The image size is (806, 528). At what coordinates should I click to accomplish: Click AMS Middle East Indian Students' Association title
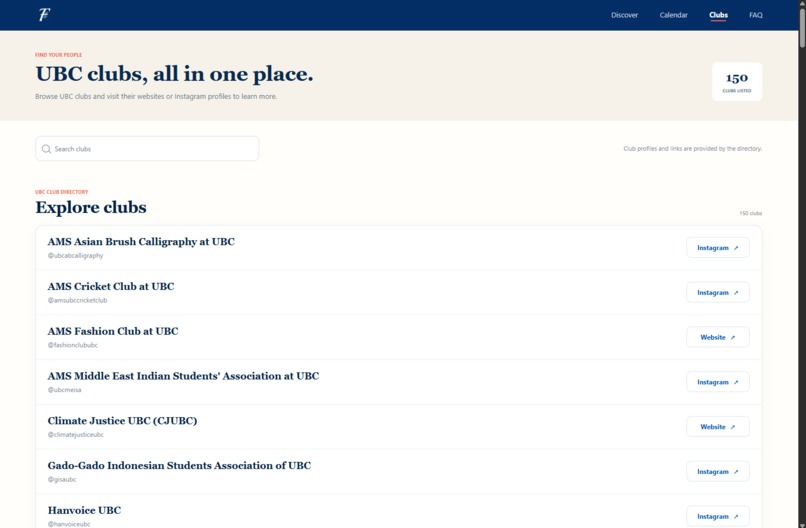tap(183, 376)
